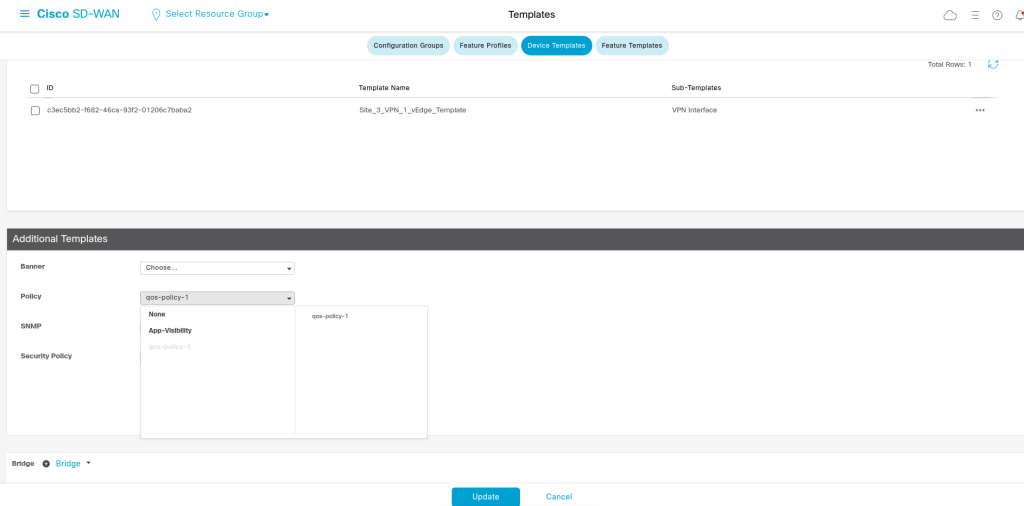This screenshot has width=1024, height=506.
Task: Open row actions ellipsis for Site_3_VPN_1_vEdge_Template
Action: click(980, 110)
